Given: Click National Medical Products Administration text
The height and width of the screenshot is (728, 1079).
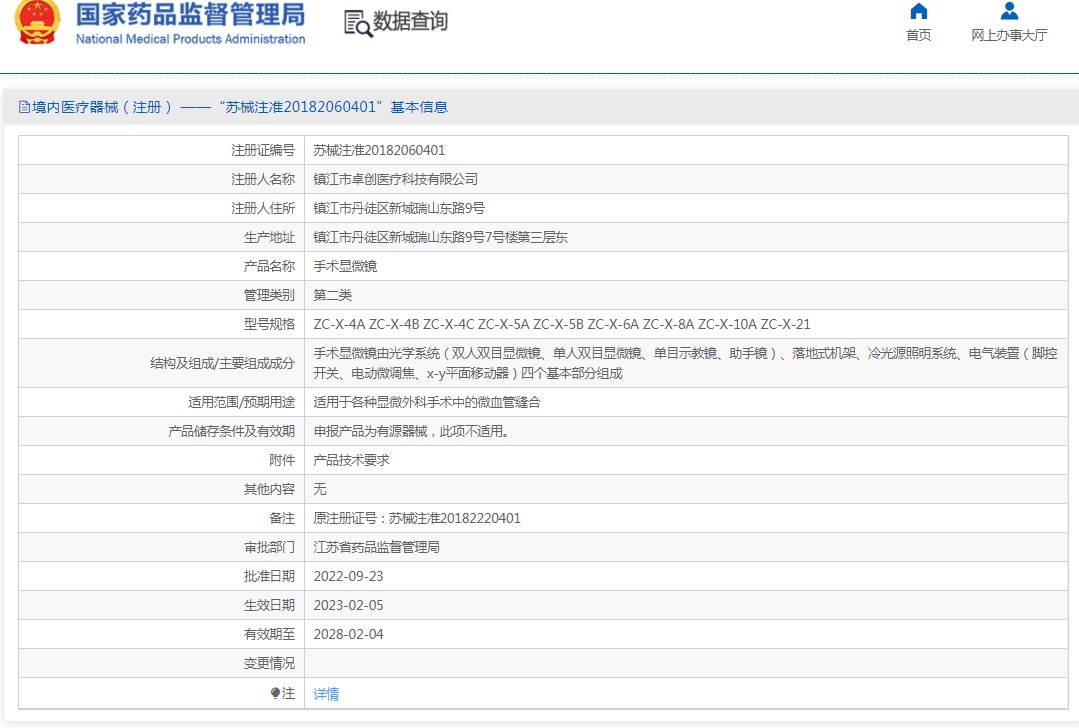Looking at the screenshot, I should (191, 39).
